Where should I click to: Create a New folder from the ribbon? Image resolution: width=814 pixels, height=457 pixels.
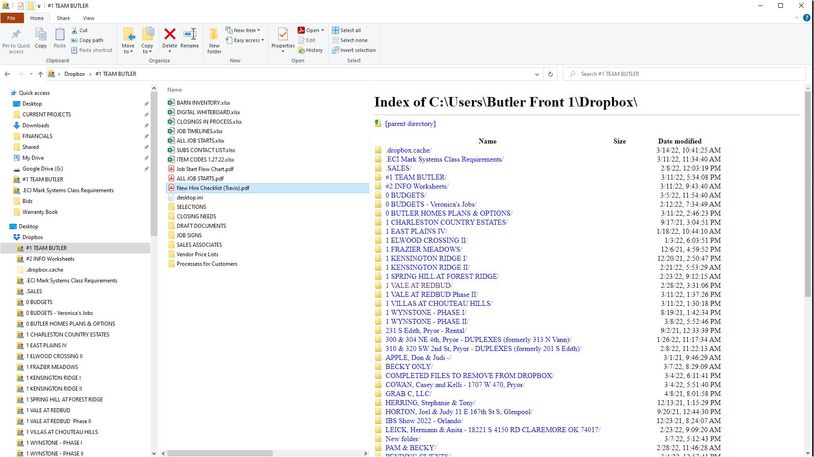[x=215, y=40]
